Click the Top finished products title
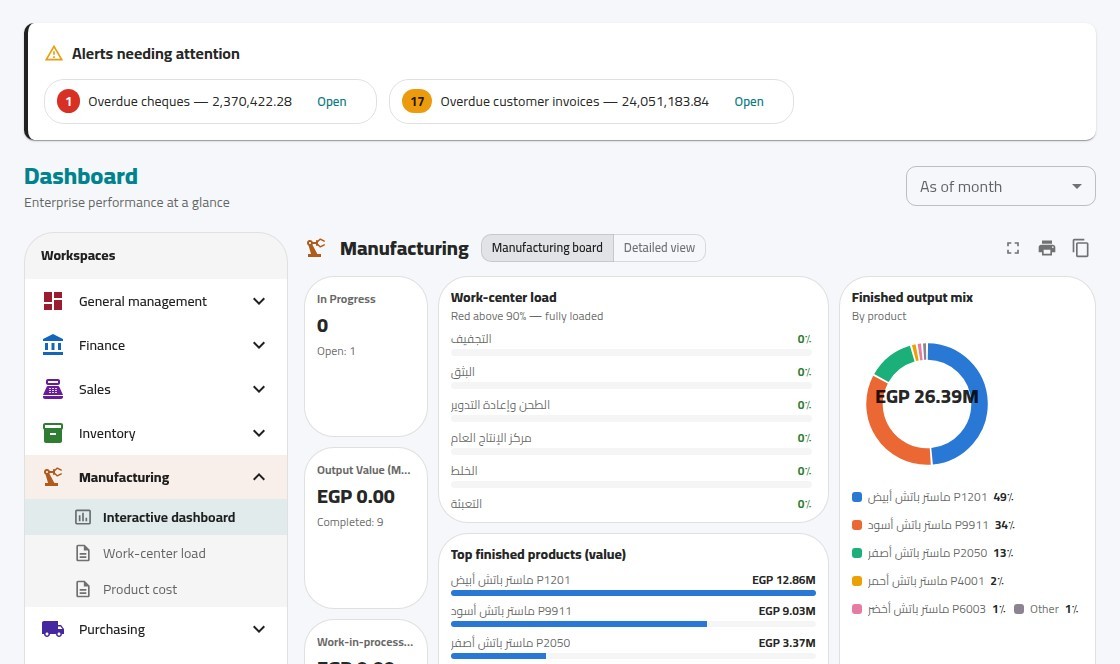This screenshot has height=664, width=1120. pyautogui.click(x=538, y=554)
